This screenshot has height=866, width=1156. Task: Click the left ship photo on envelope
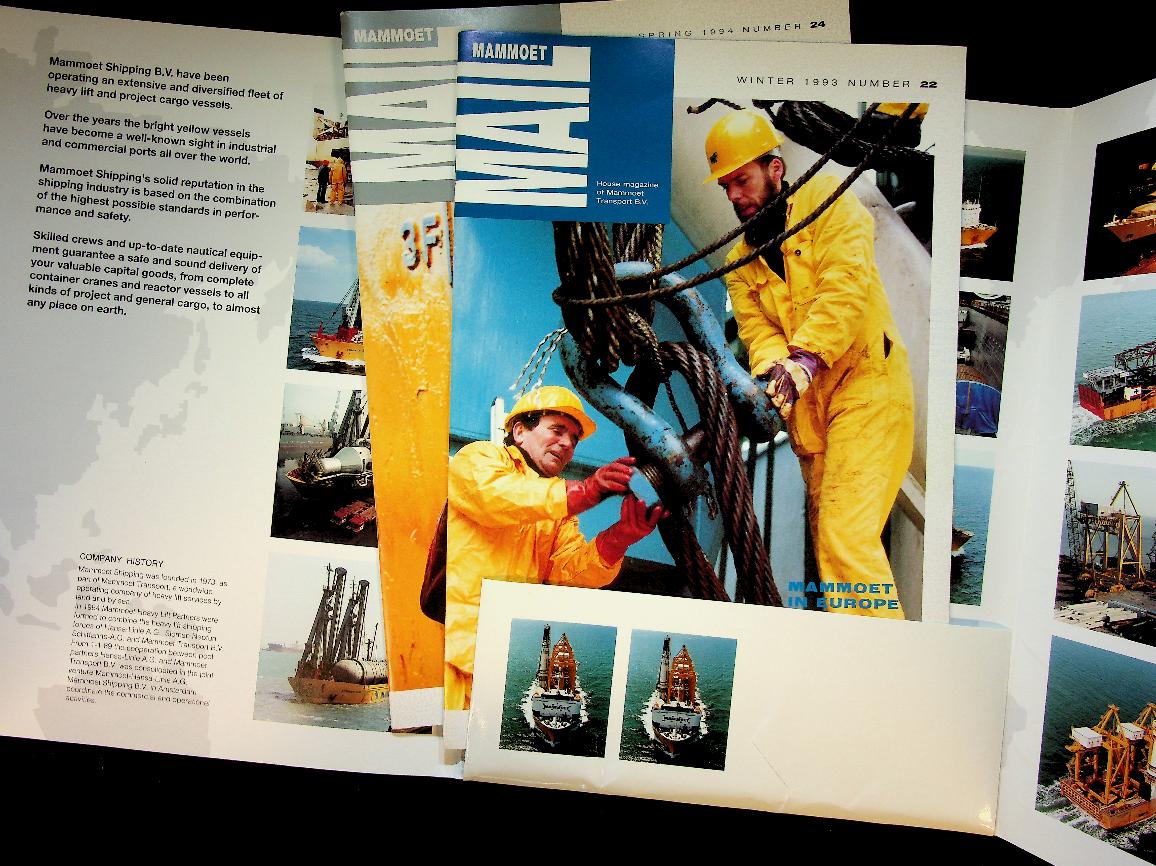(x=557, y=686)
